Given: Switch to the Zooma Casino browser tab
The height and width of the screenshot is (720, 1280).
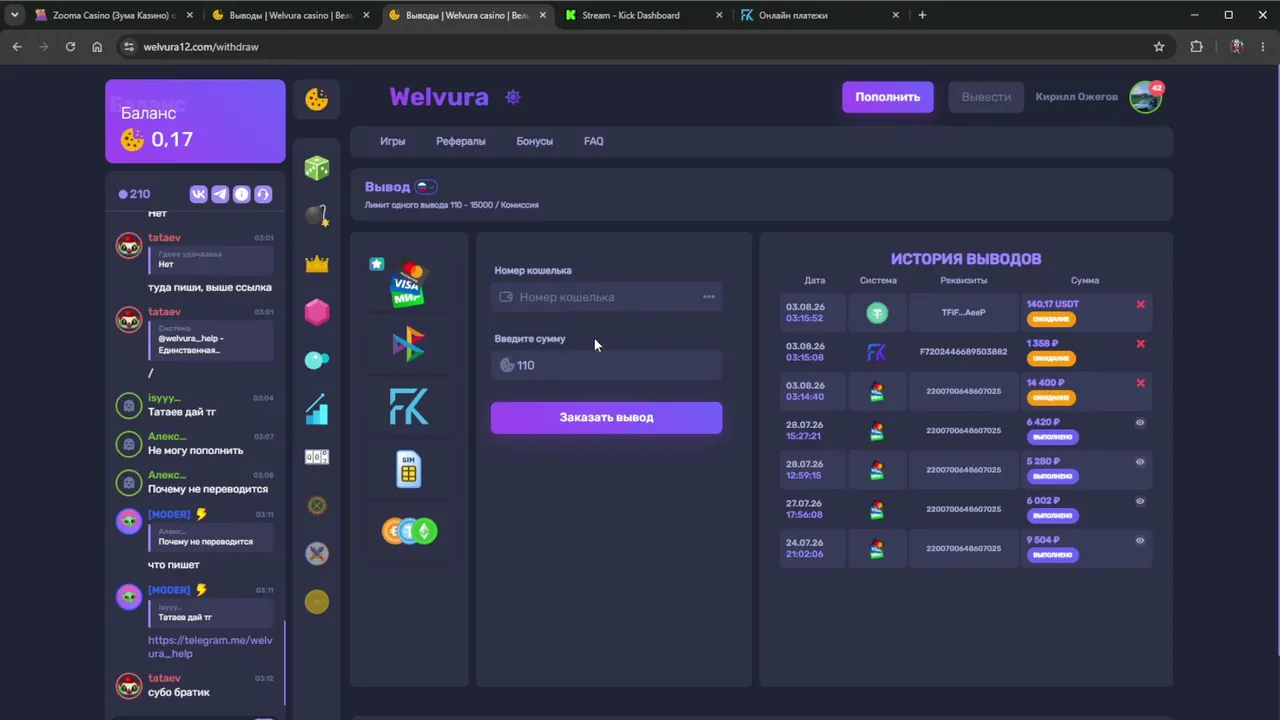Looking at the screenshot, I should pos(112,15).
